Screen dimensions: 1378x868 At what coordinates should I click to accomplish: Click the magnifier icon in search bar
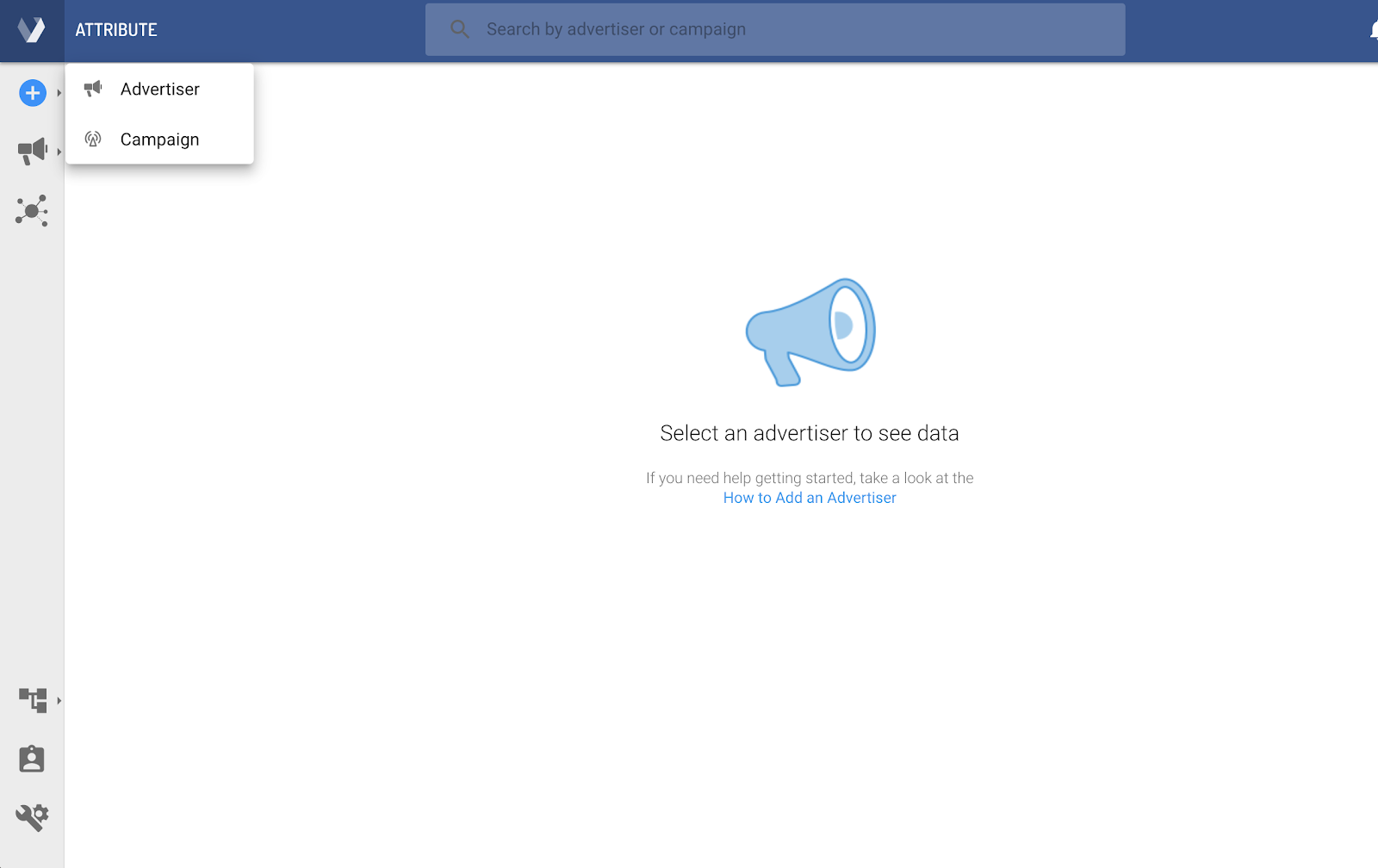tap(460, 29)
